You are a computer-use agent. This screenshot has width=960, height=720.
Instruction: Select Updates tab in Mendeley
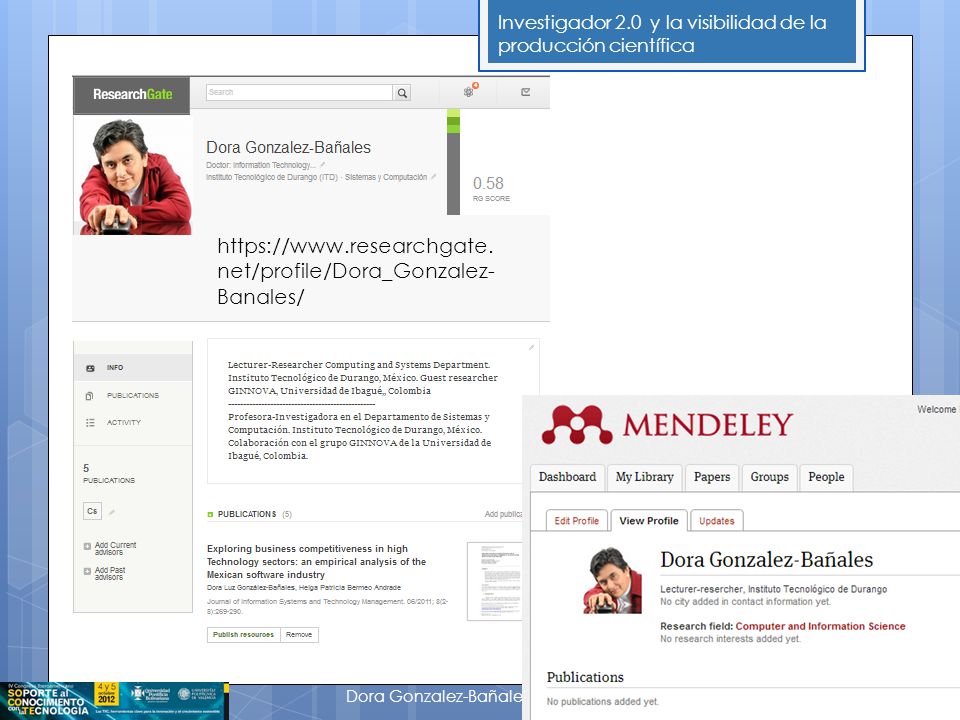[716, 520]
